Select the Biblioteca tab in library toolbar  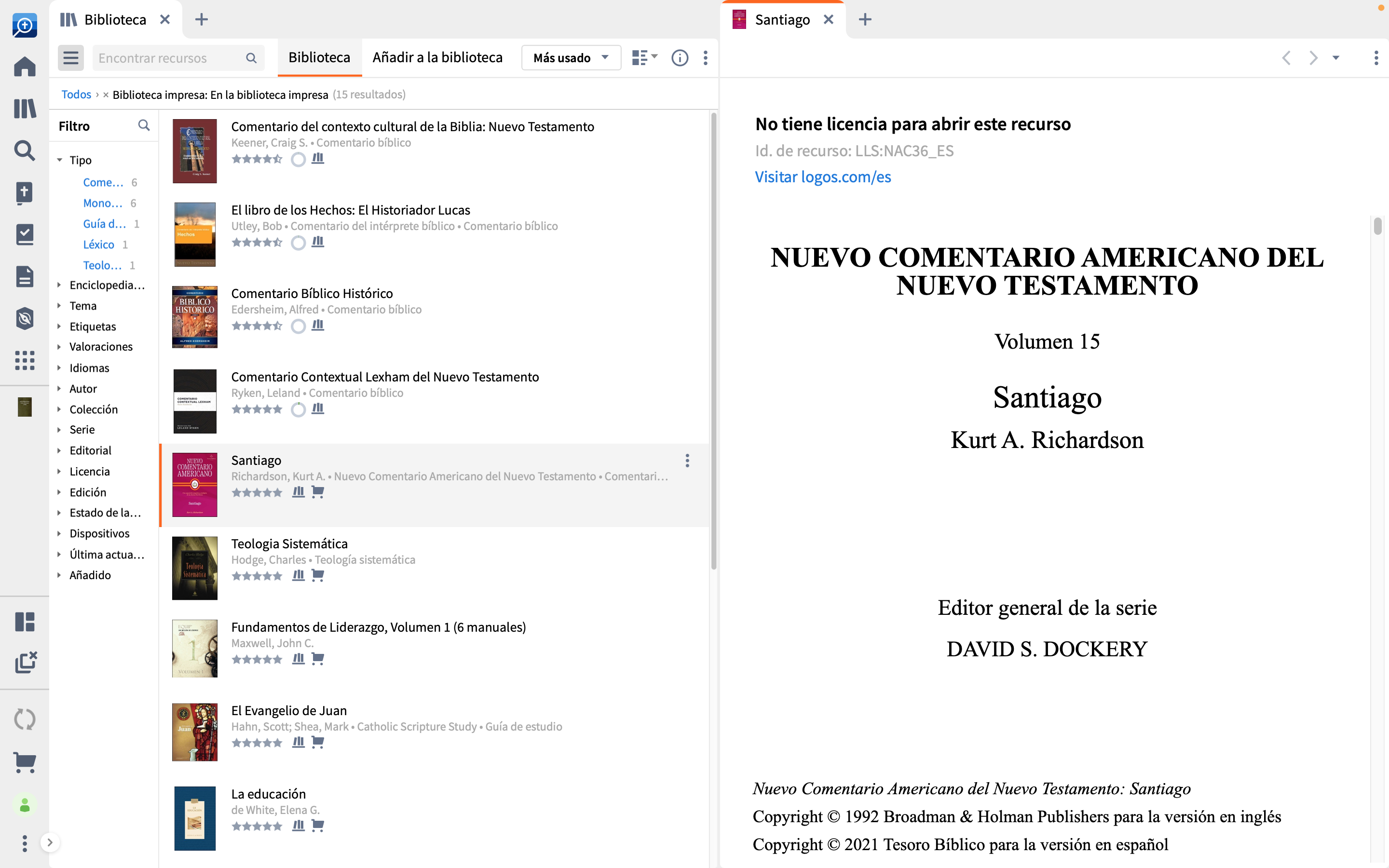(x=319, y=57)
